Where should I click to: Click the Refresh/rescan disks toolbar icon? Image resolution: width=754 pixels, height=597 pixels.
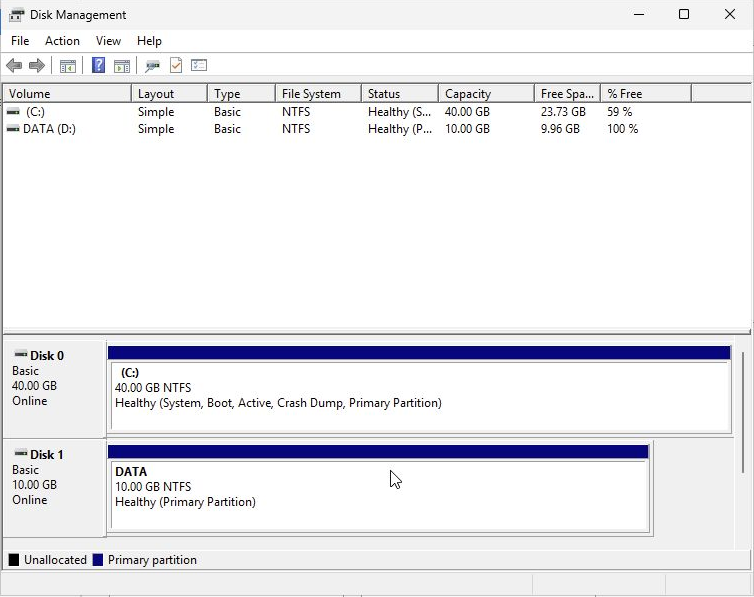[x=152, y=66]
